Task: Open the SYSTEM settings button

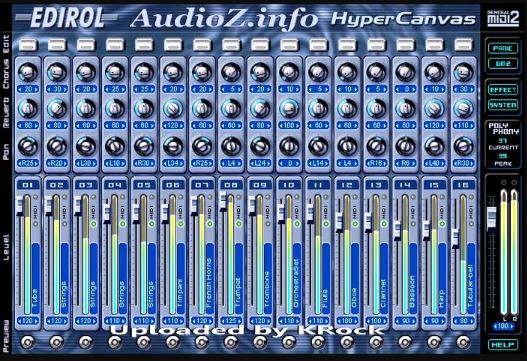Action: pos(503,105)
